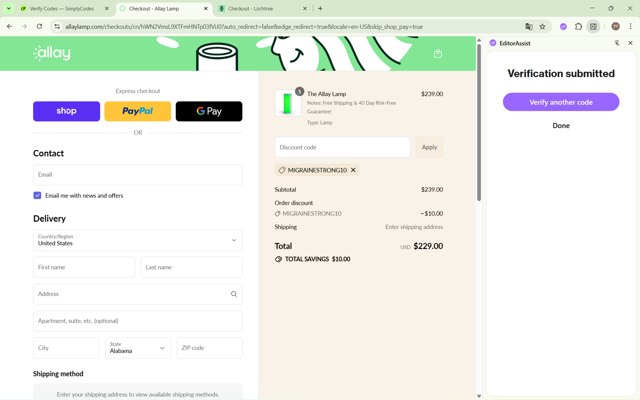Focus the First name field
The width and height of the screenshot is (640, 400).
coord(84,267)
